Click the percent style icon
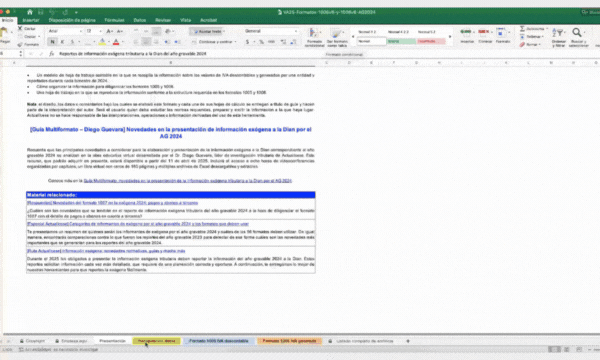 (x=261, y=42)
